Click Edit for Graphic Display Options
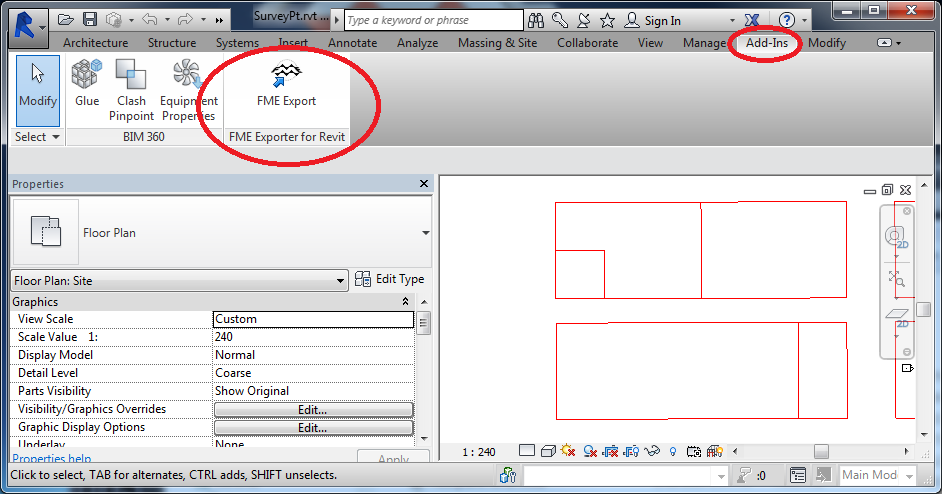Viewport: 942px width, 494px height. pyautogui.click(x=314, y=428)
